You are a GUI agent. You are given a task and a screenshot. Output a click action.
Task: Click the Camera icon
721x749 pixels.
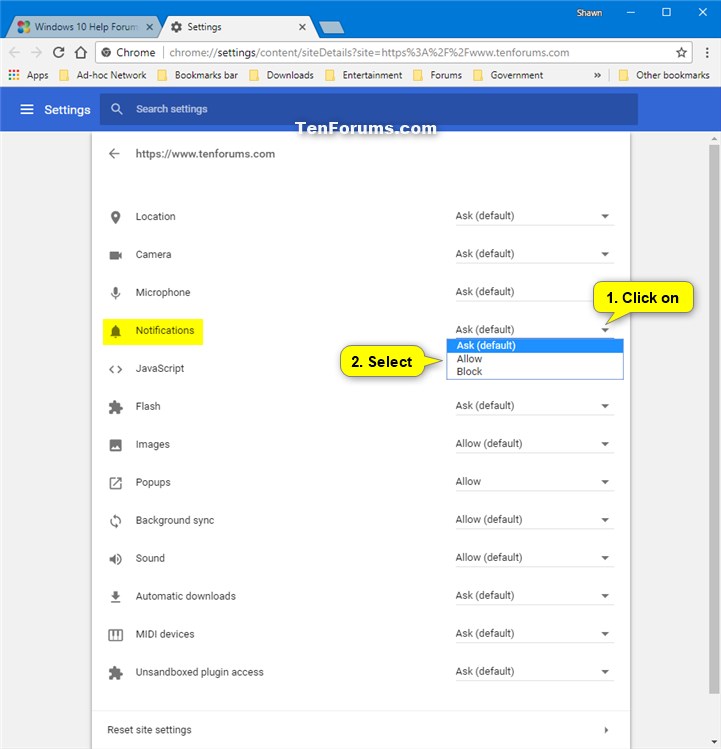116,255
